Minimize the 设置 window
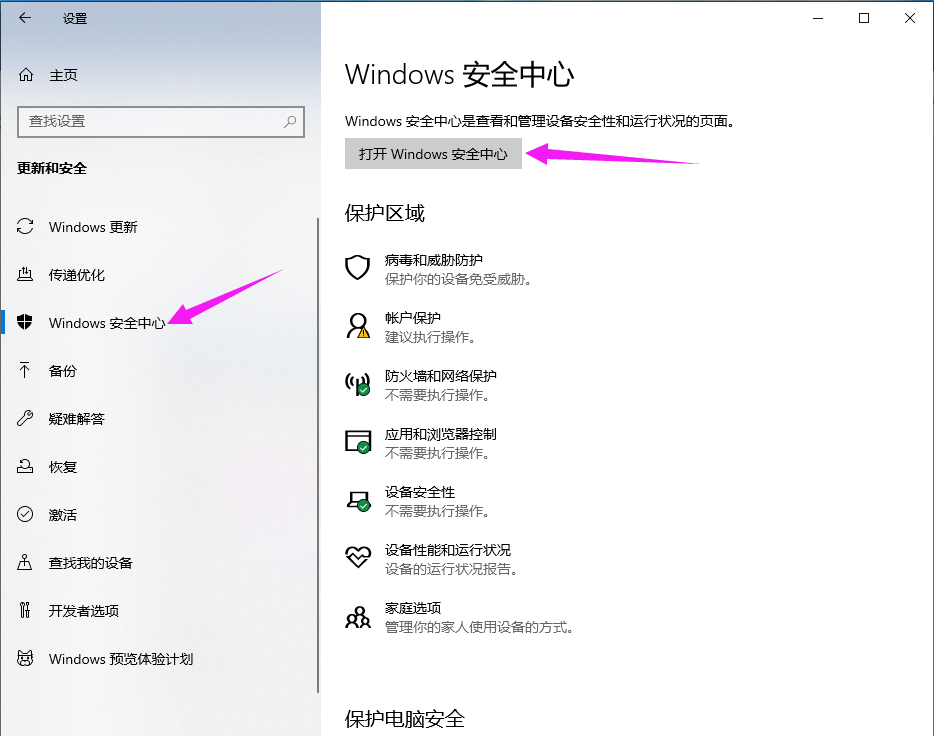 pos(818,18)
